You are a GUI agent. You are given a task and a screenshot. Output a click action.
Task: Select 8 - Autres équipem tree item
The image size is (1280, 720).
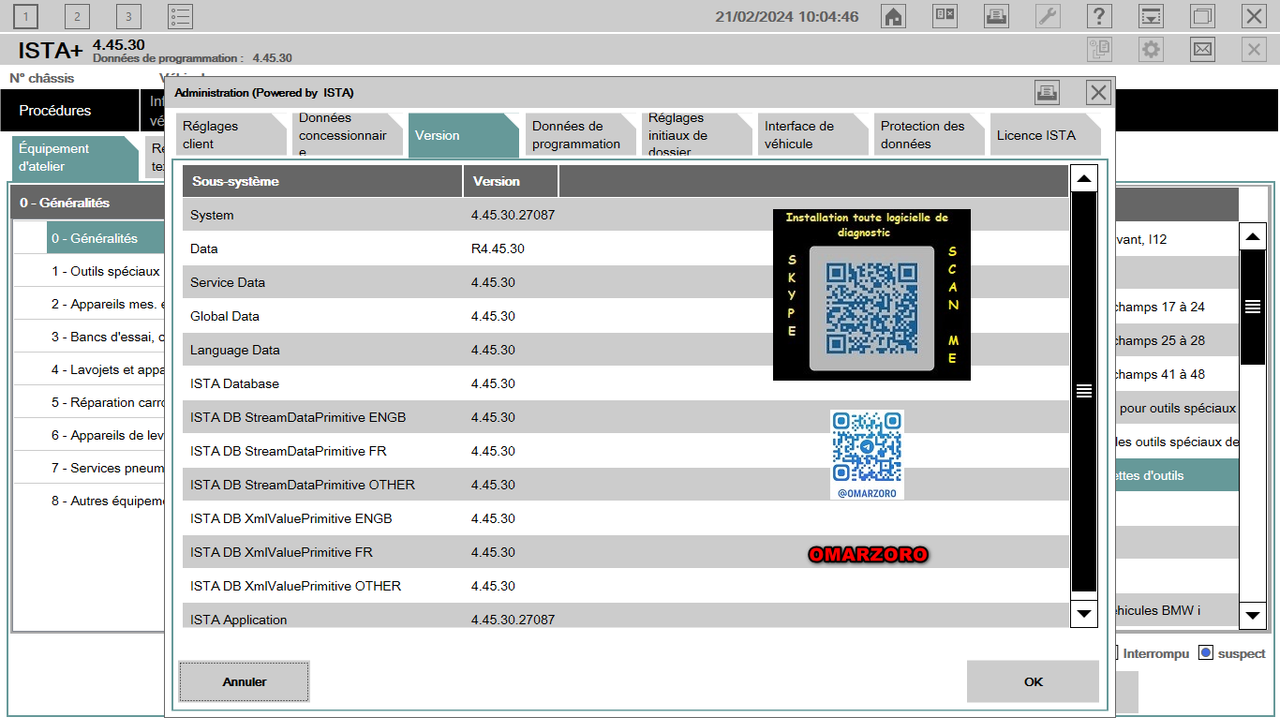click(x=106, y=501)
